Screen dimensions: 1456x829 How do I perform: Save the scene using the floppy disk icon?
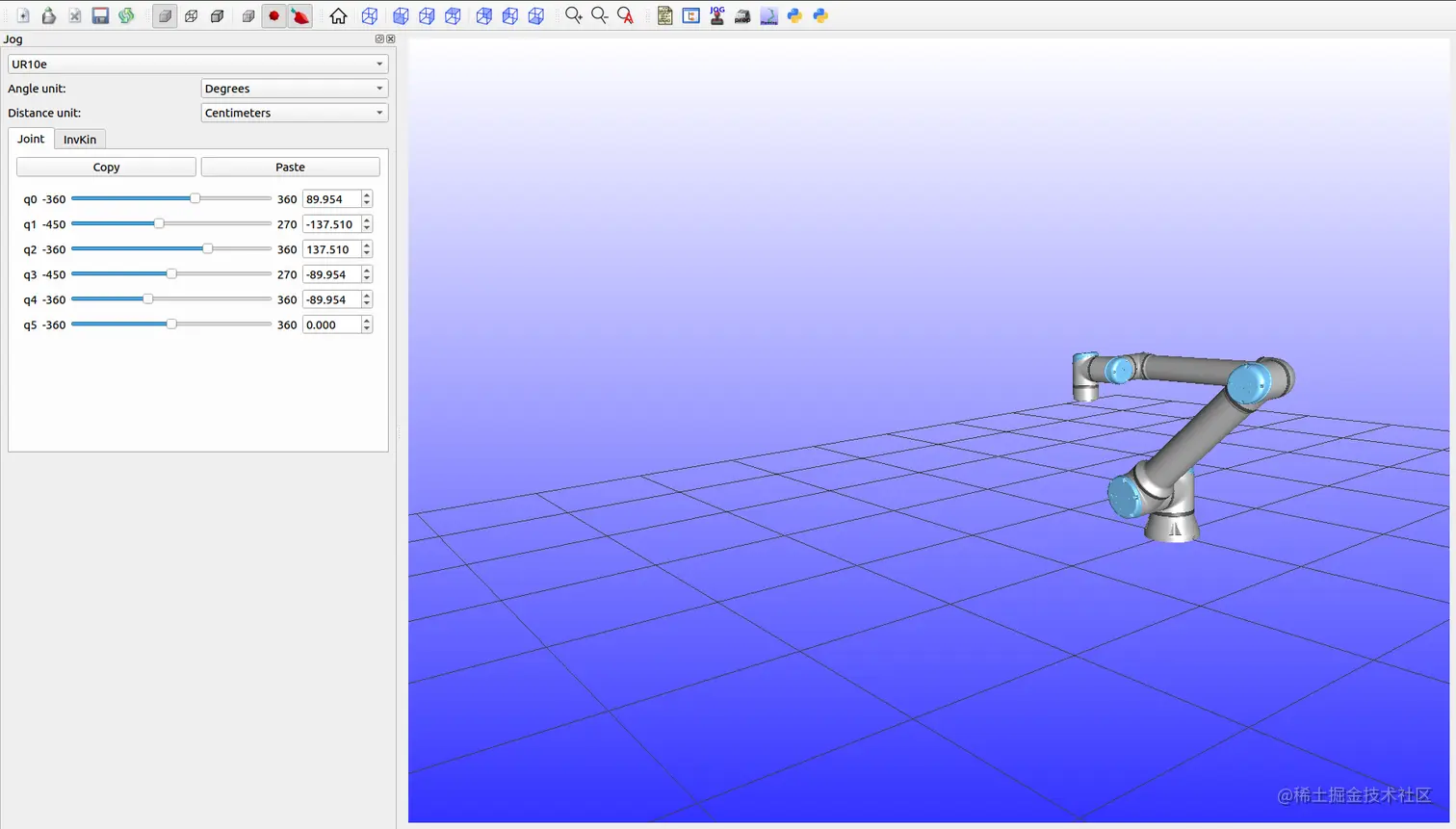[100, 15]
